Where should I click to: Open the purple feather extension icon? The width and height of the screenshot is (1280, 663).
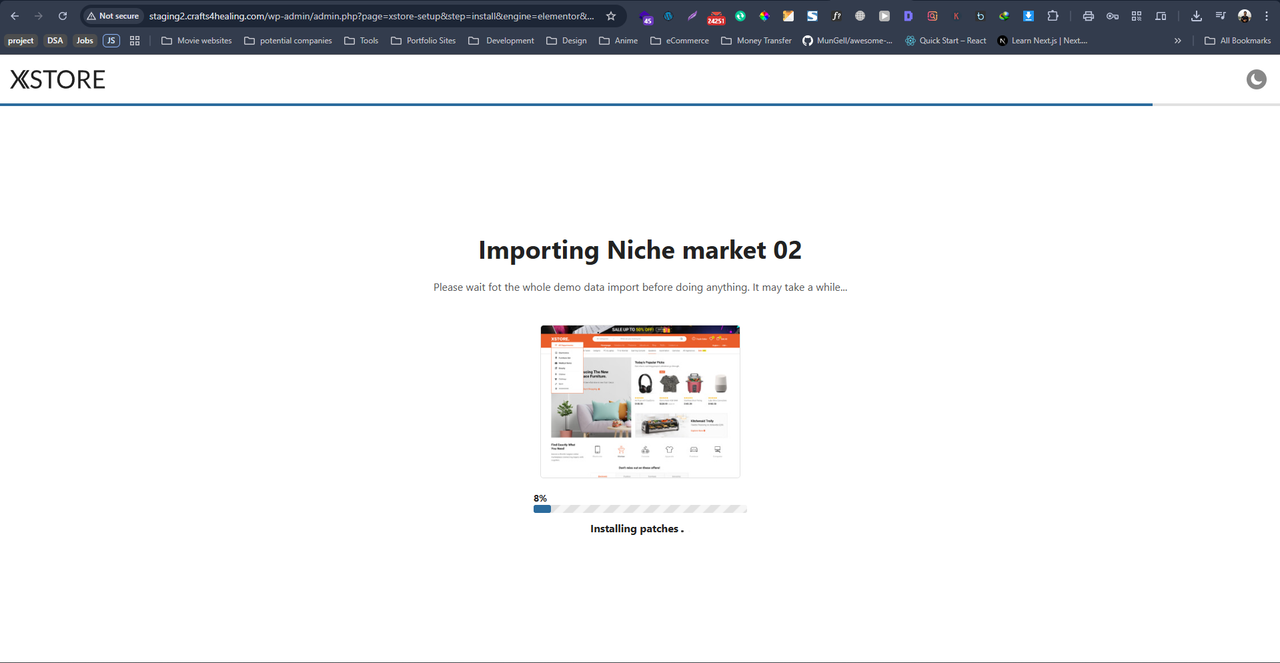692,16
